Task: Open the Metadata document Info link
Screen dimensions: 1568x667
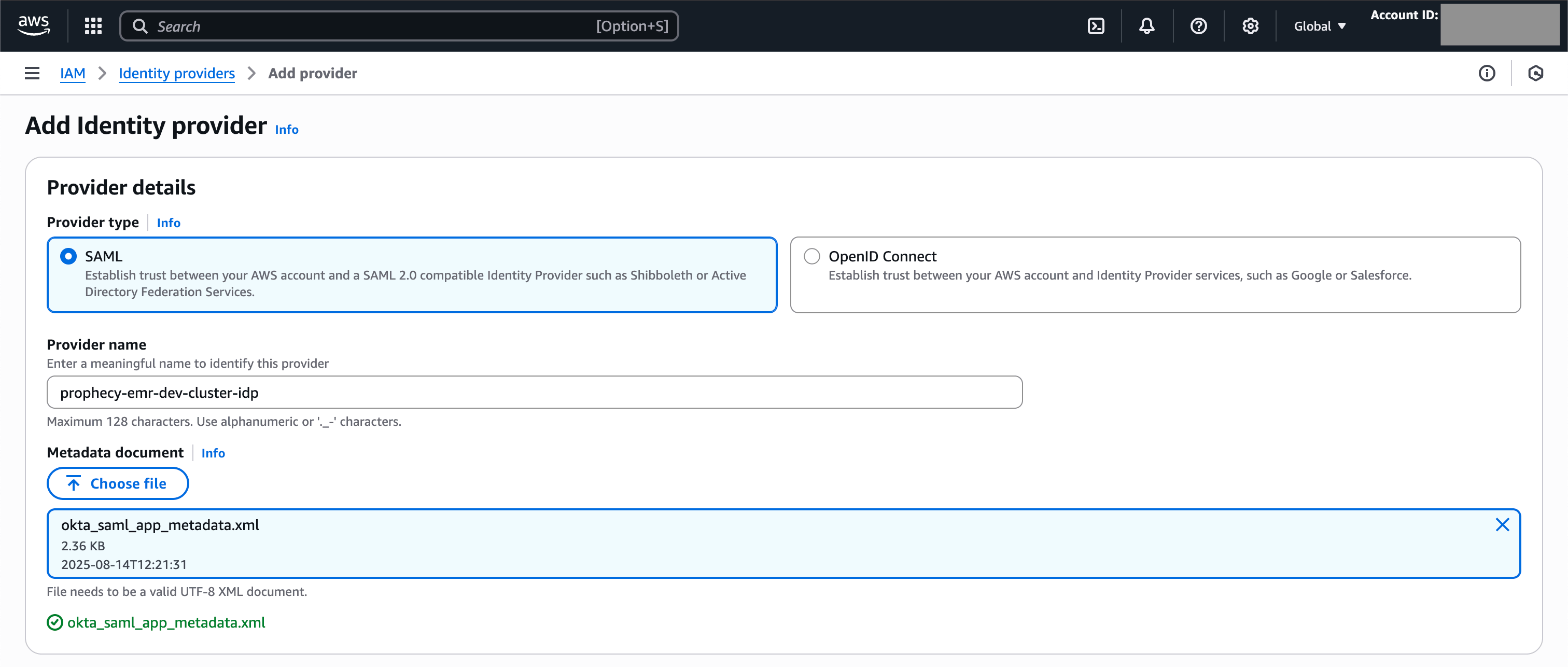Action: click(x=213, y=453)
